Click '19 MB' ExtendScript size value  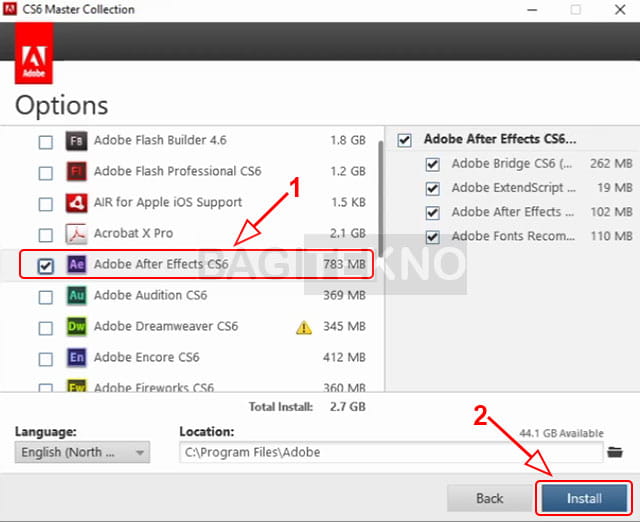[615, 188]
